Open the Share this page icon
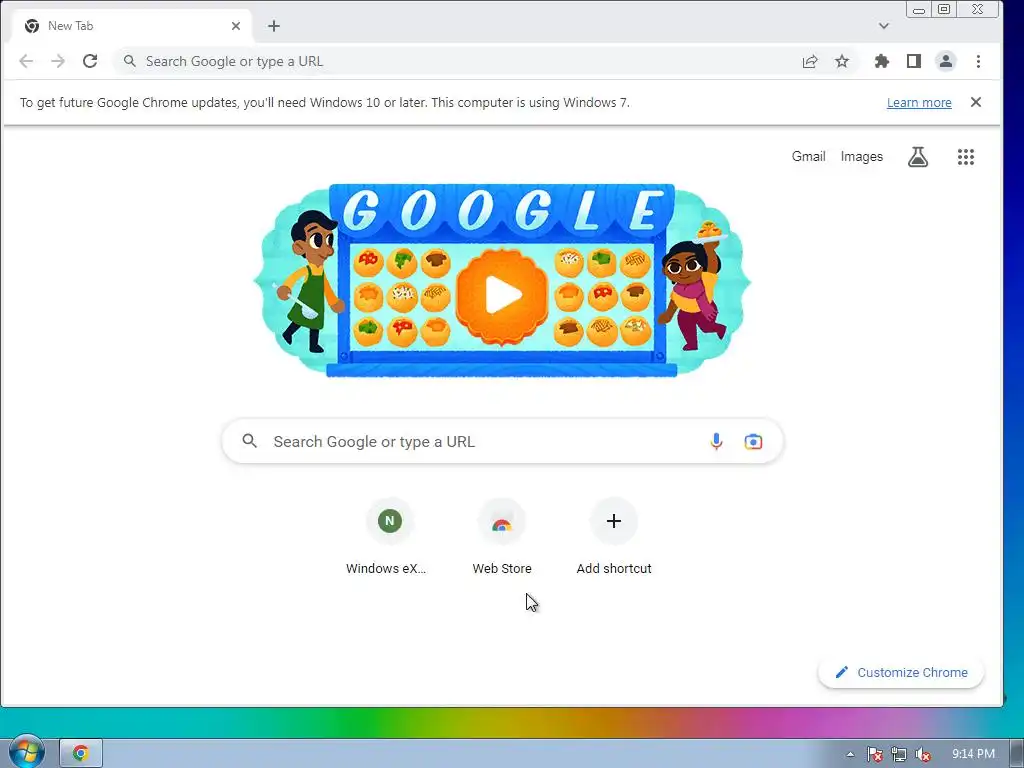Viewport: 1024px width, 768px height. [810, 61]
